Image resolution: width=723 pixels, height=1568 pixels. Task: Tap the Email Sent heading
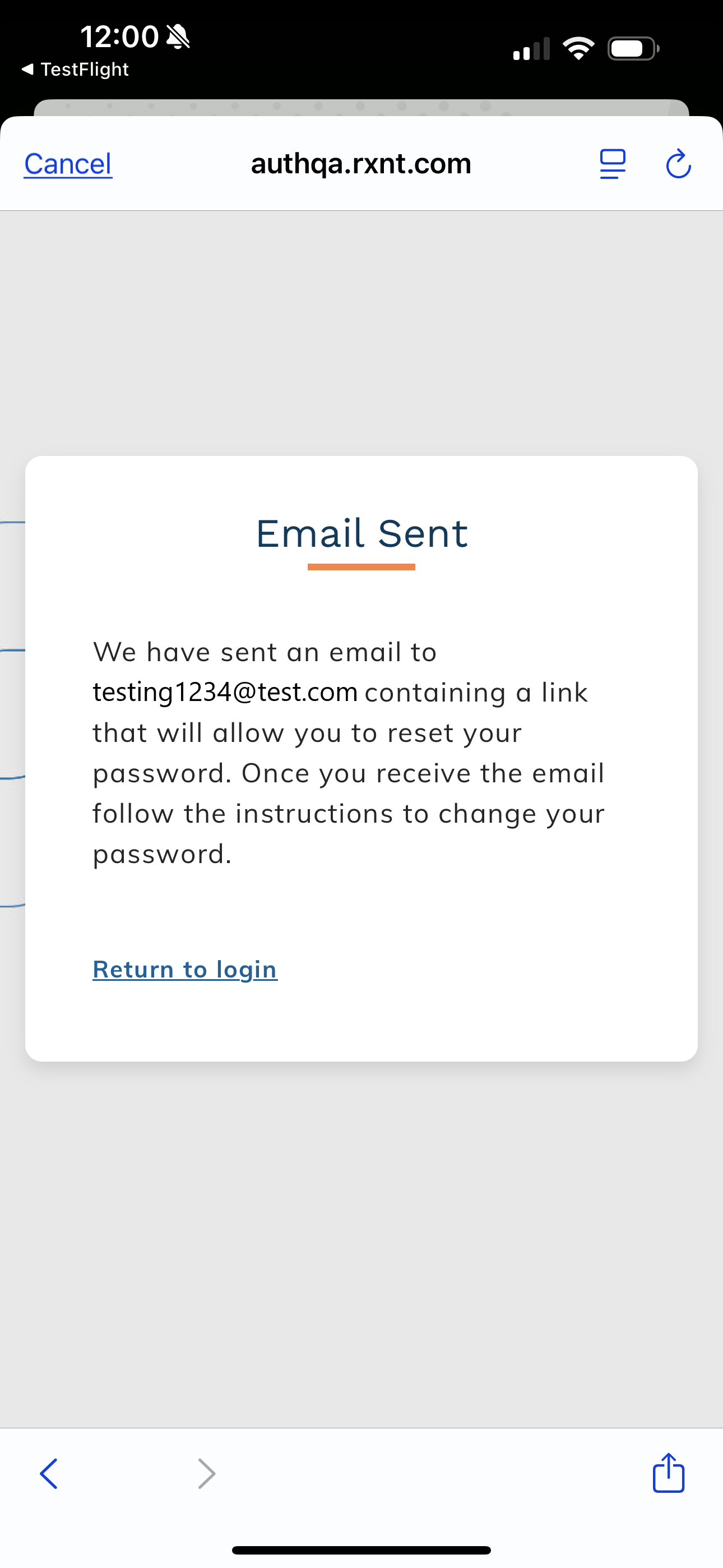tap(361, 533)
